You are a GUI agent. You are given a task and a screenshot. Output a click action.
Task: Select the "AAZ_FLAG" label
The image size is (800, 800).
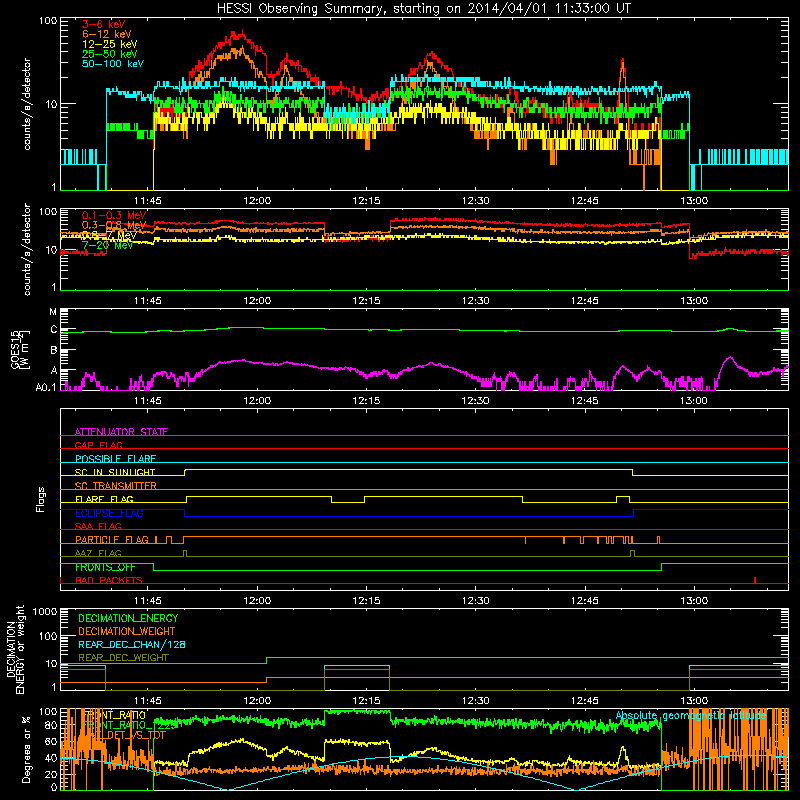click(98, 553)
